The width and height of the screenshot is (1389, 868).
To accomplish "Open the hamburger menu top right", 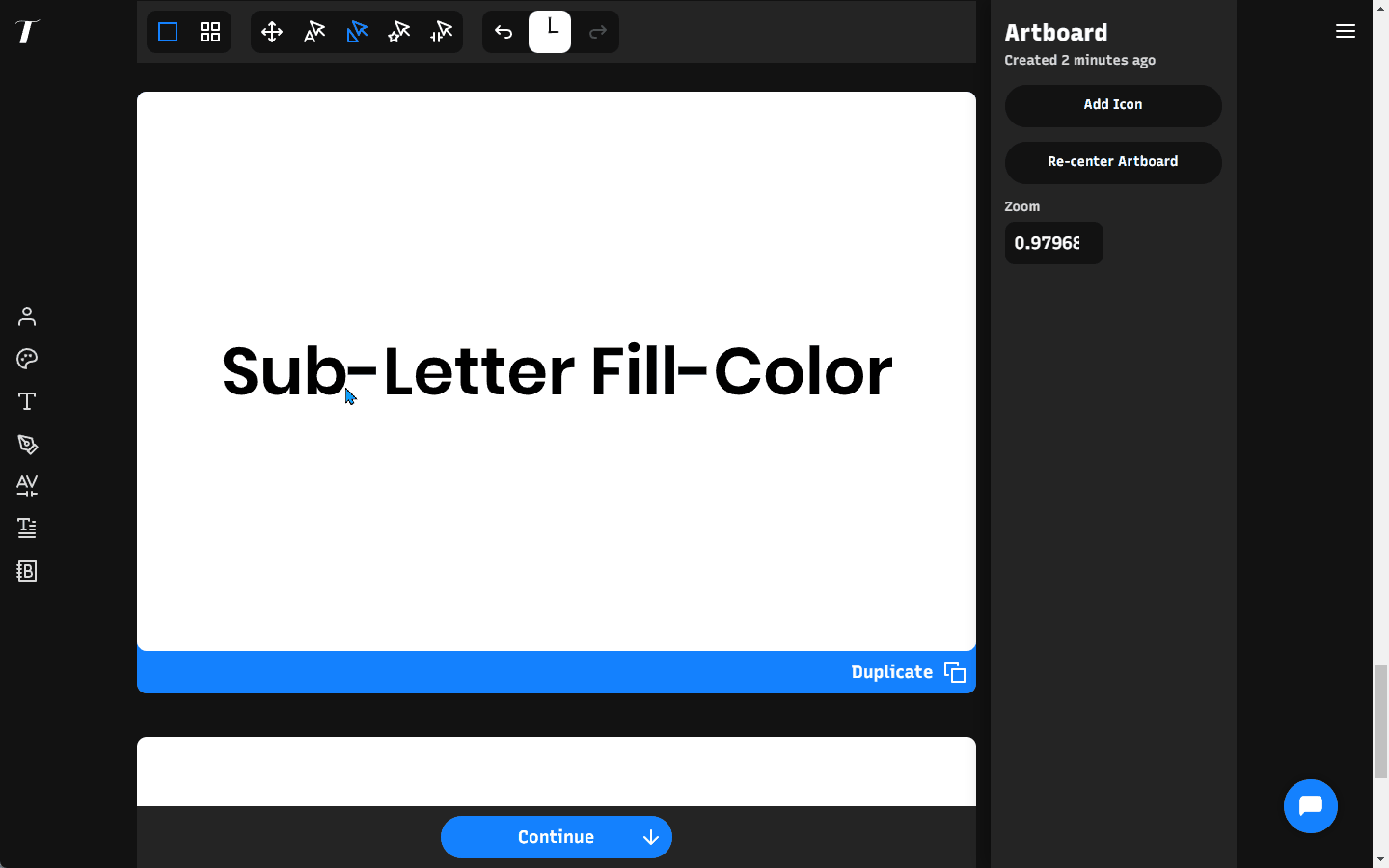I will tap(1346, 31).
